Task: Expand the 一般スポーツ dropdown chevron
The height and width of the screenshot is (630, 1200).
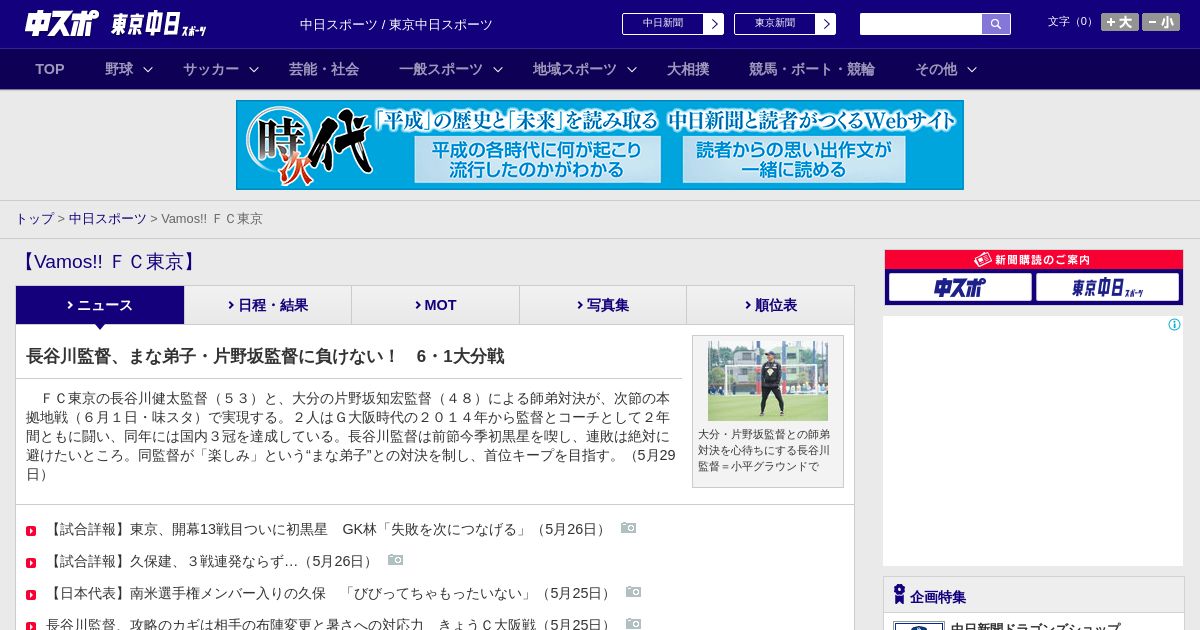Action: click(498, 69)
